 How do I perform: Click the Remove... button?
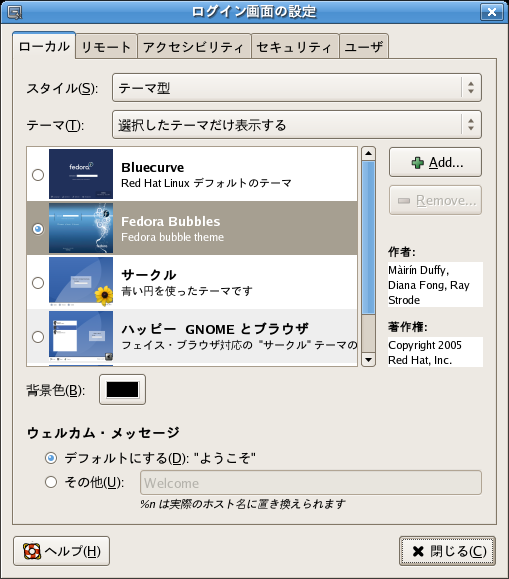435,200
